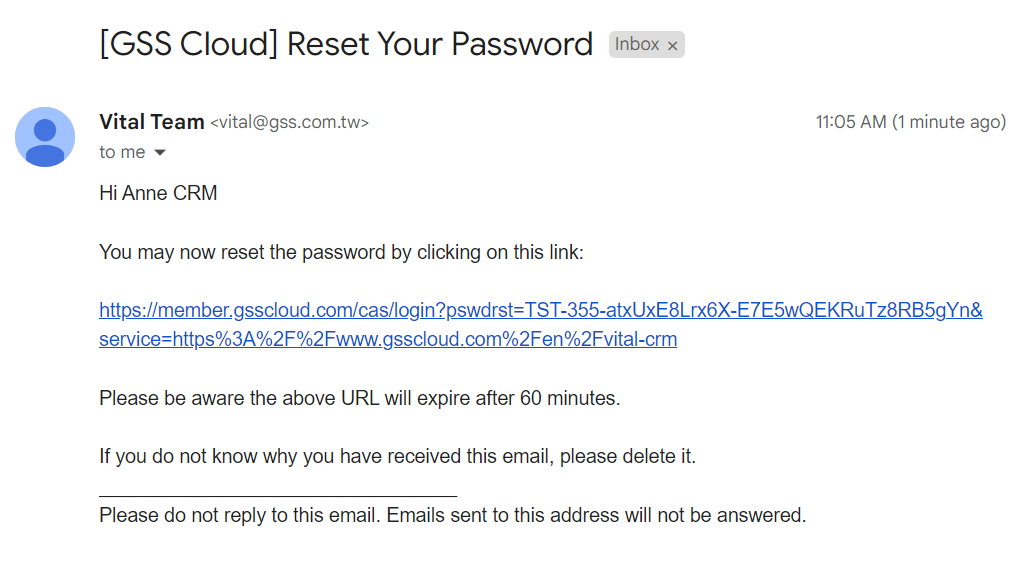The width and height of the screenshot is (1029, 576).
Task: Open the member.gsscloud.com password reset link
Action: [540, 310]
